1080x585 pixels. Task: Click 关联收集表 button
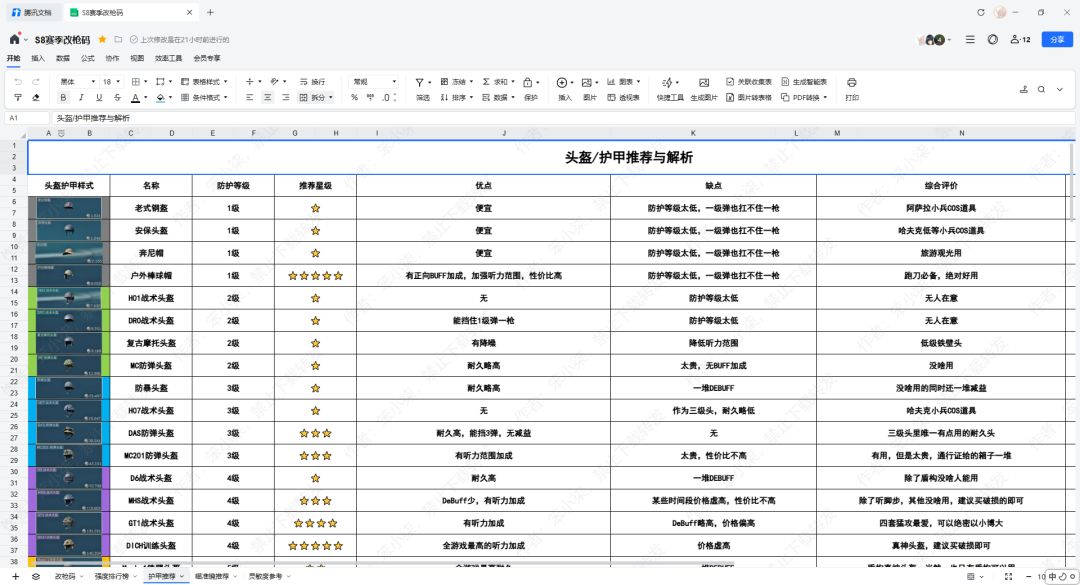(749, 82)
